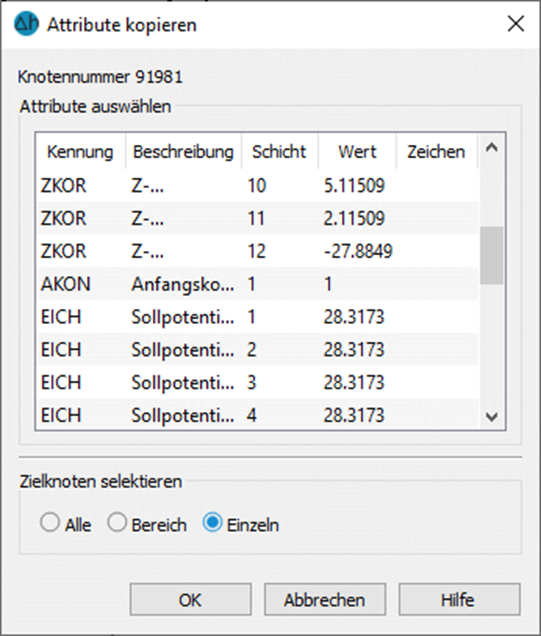This screenshot has width=541, height=636.
Task: Select the ZKOR row for Schicht 10
Action: [257, 185]
